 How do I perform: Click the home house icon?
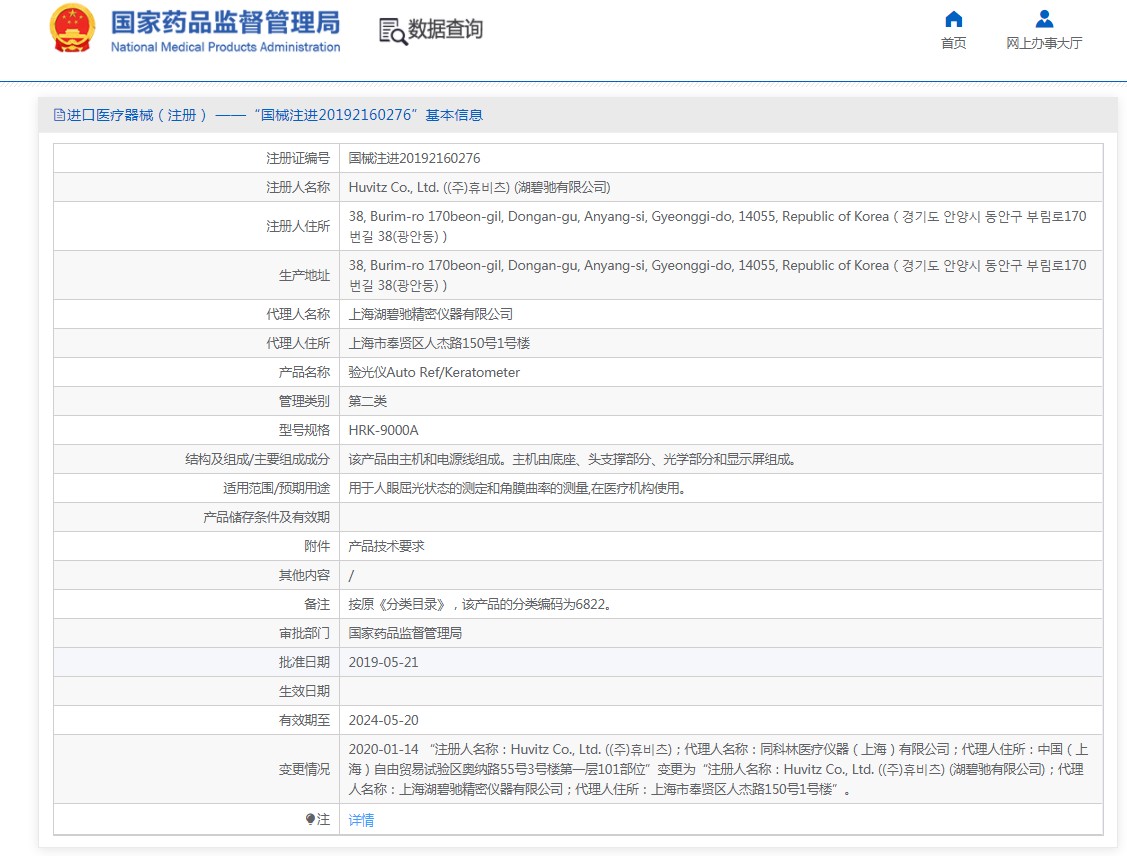(953, 19)
